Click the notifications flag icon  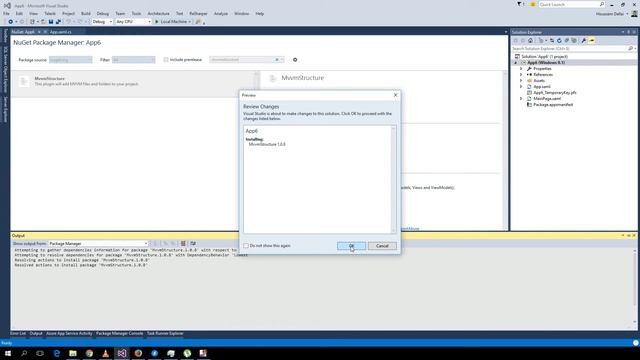click(520, 4)
